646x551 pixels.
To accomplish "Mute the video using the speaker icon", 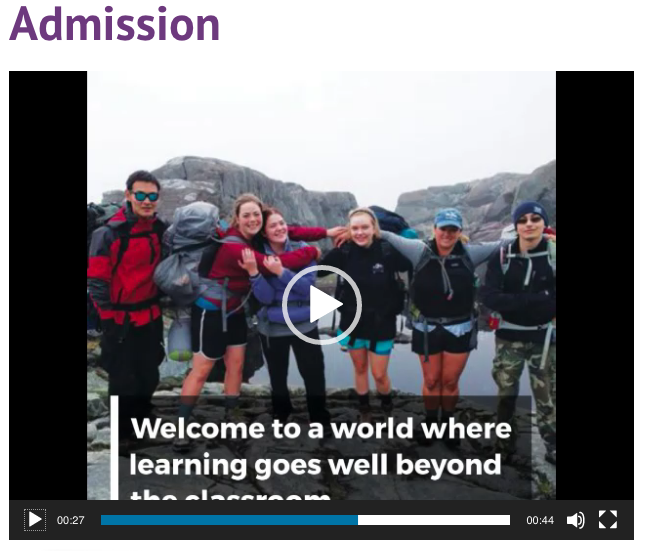I will (x=576, y=520).
